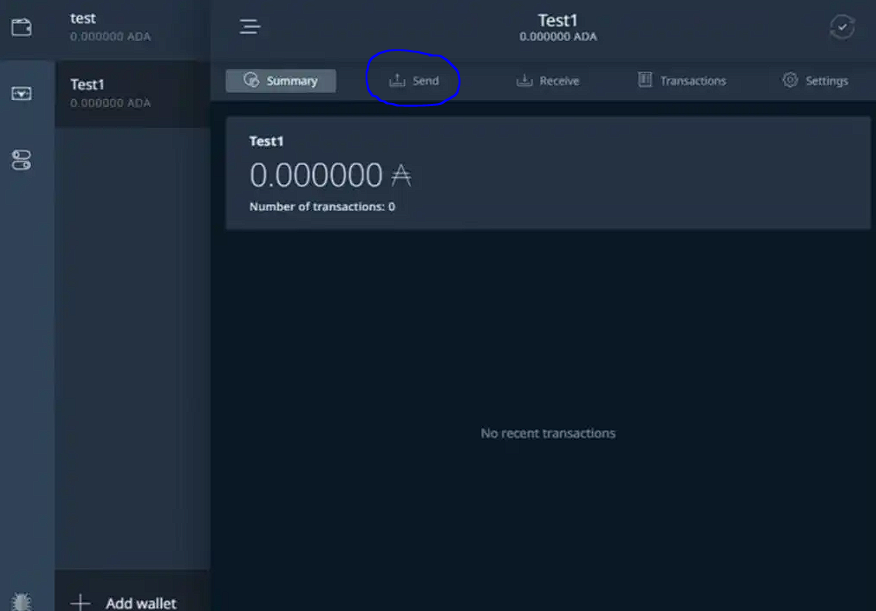Viewport: 876px width, 611px height.
Task: Open the settings toggles icon in sidebar
Action: 21,160
